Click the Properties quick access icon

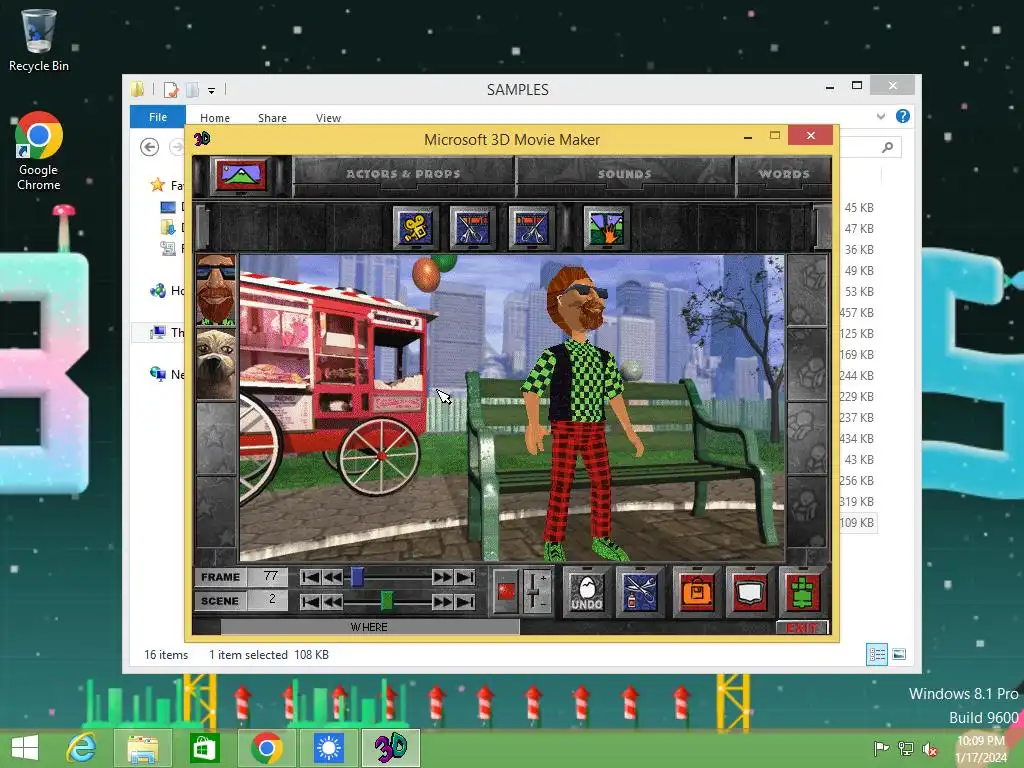pyautogui.click(x=171, y=90)
